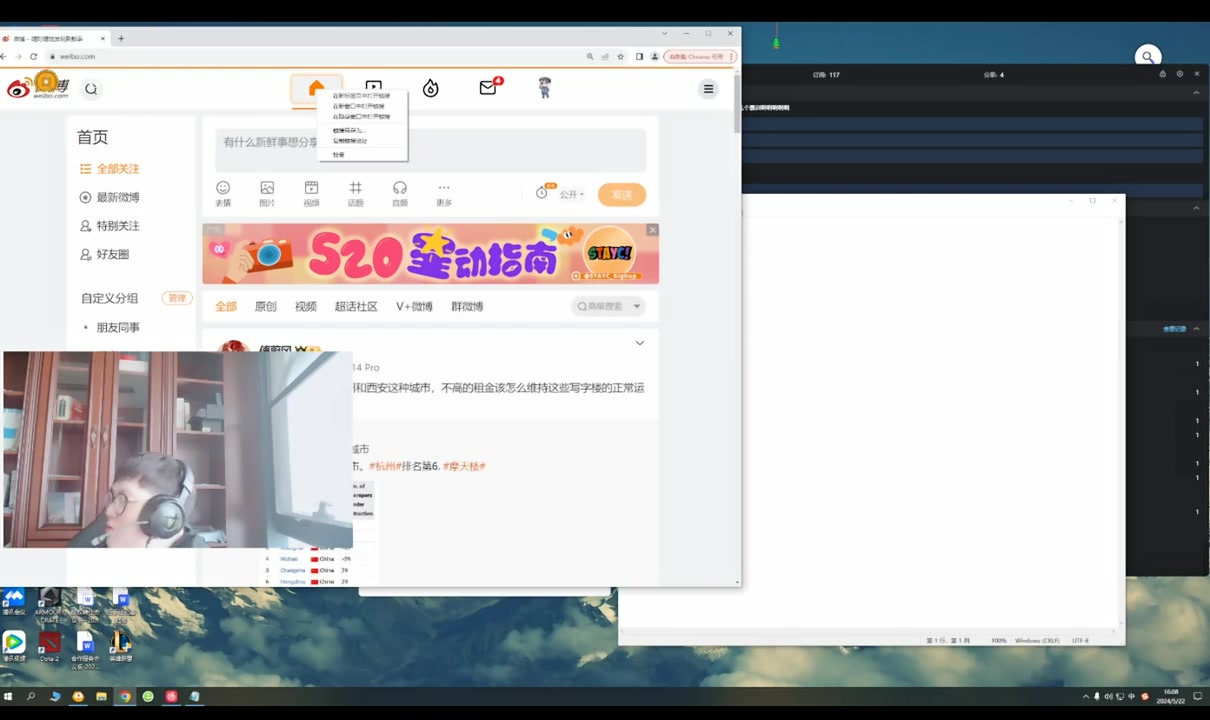Open the 公开 visibility dropdown
Viewport: 1210px width, 720px height.
(x=572, y=194)
